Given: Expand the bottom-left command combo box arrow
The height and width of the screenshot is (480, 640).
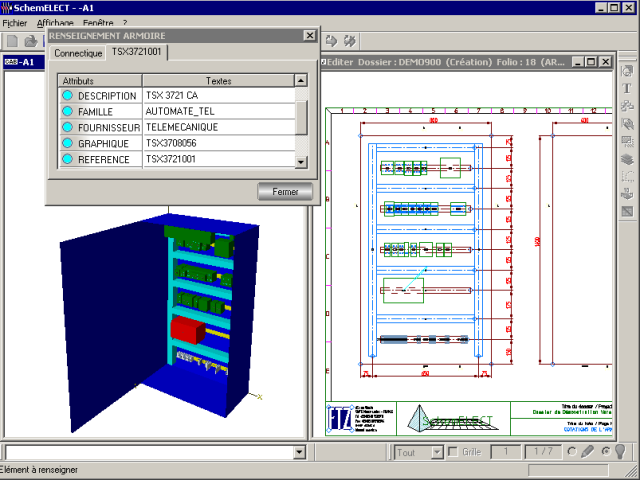Looking at the screenshot, I should coord(299,452).
